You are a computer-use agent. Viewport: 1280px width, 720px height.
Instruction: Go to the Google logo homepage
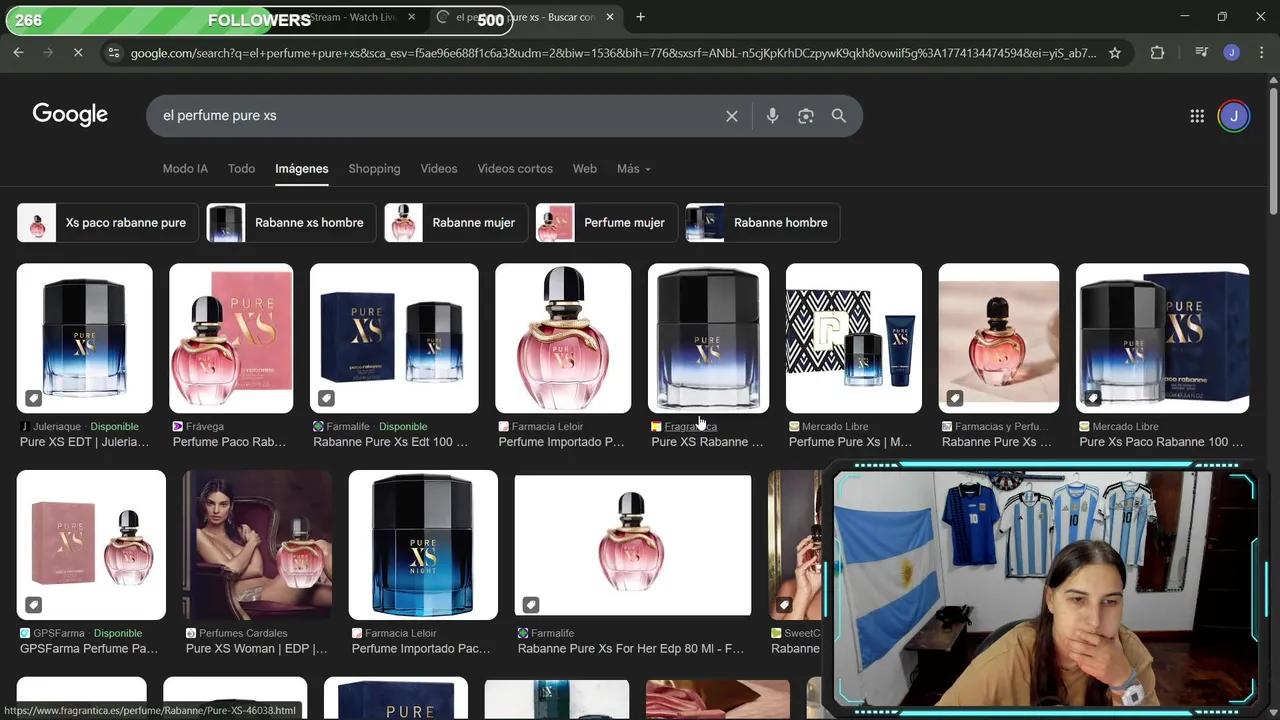tap(70, 115)
